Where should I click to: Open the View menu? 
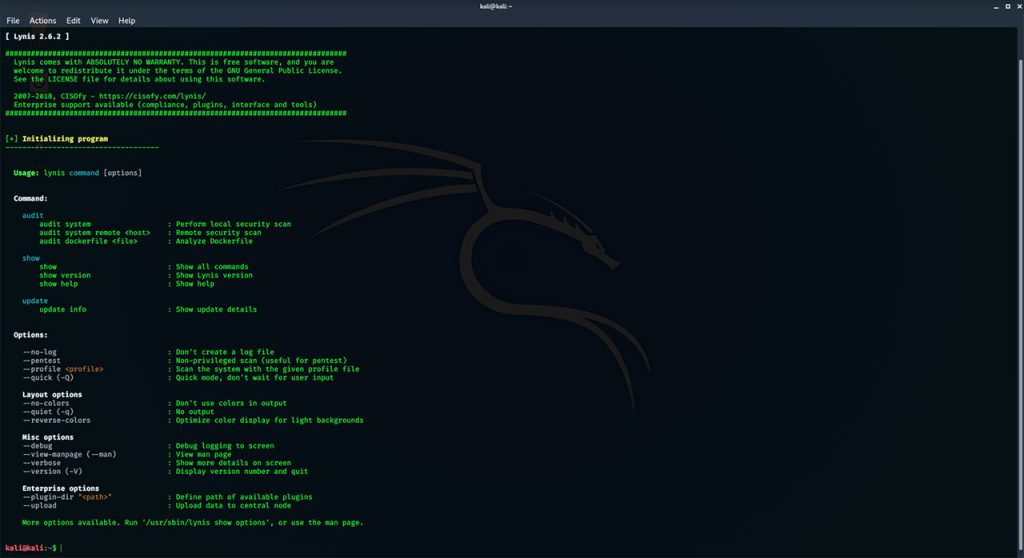click(99, 21)
